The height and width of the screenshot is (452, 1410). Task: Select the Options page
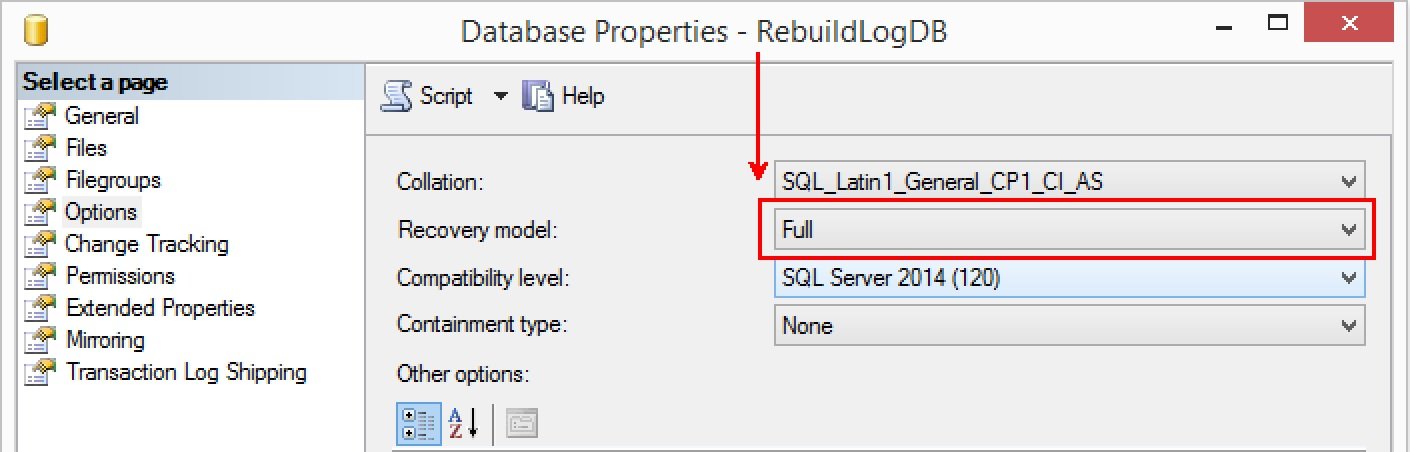coord(101,212)
